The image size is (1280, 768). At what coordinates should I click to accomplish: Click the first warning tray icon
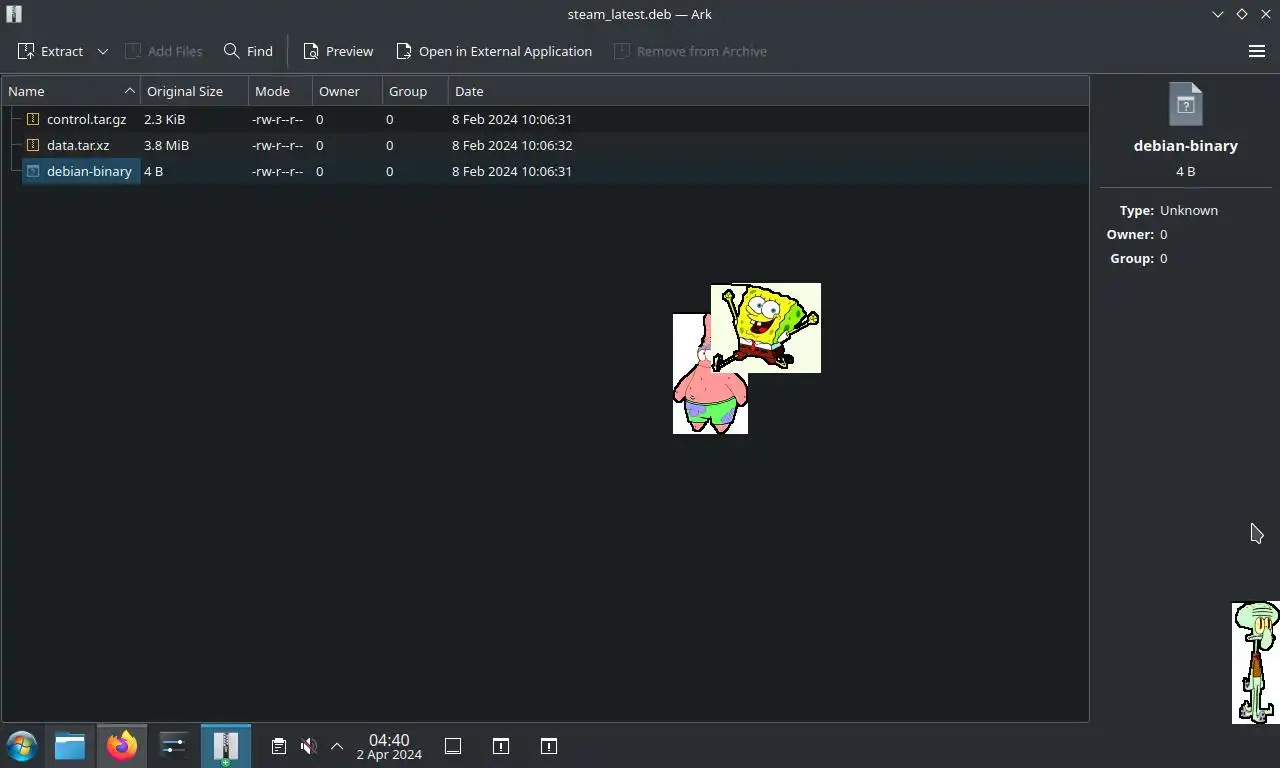click(x=501, y=746)
